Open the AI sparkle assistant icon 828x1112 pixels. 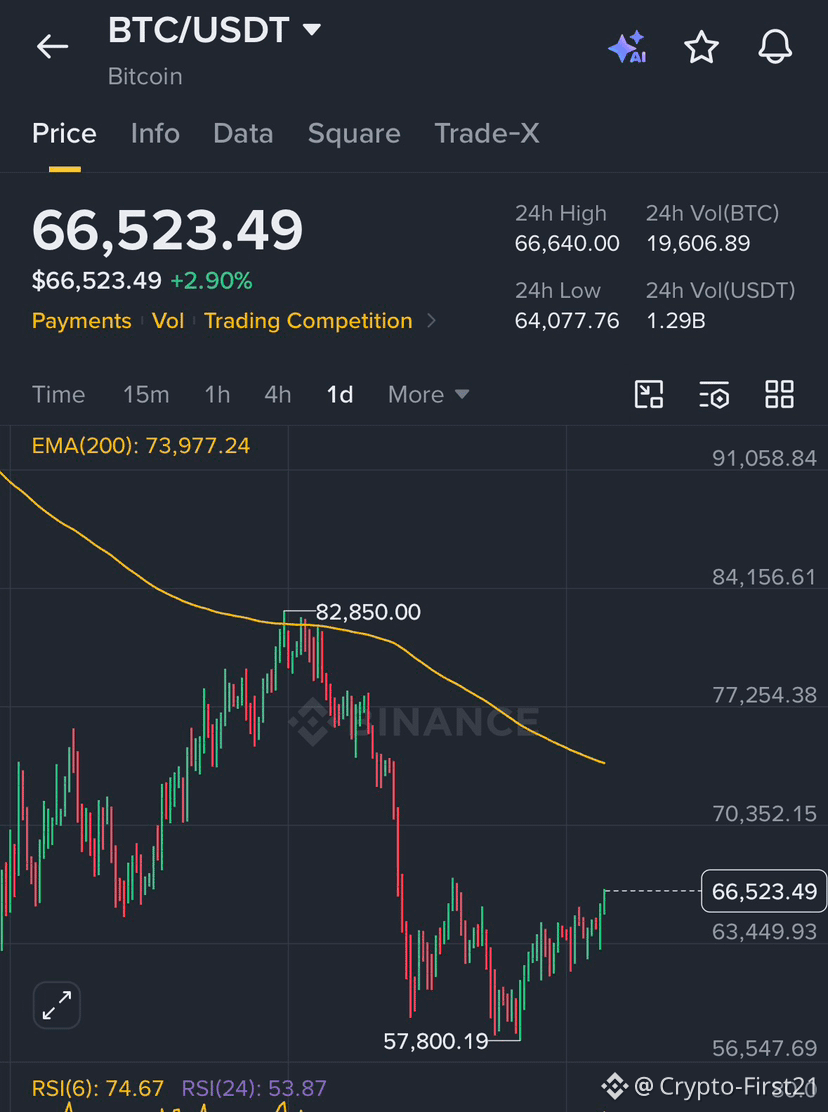click(x=627, y=47)
